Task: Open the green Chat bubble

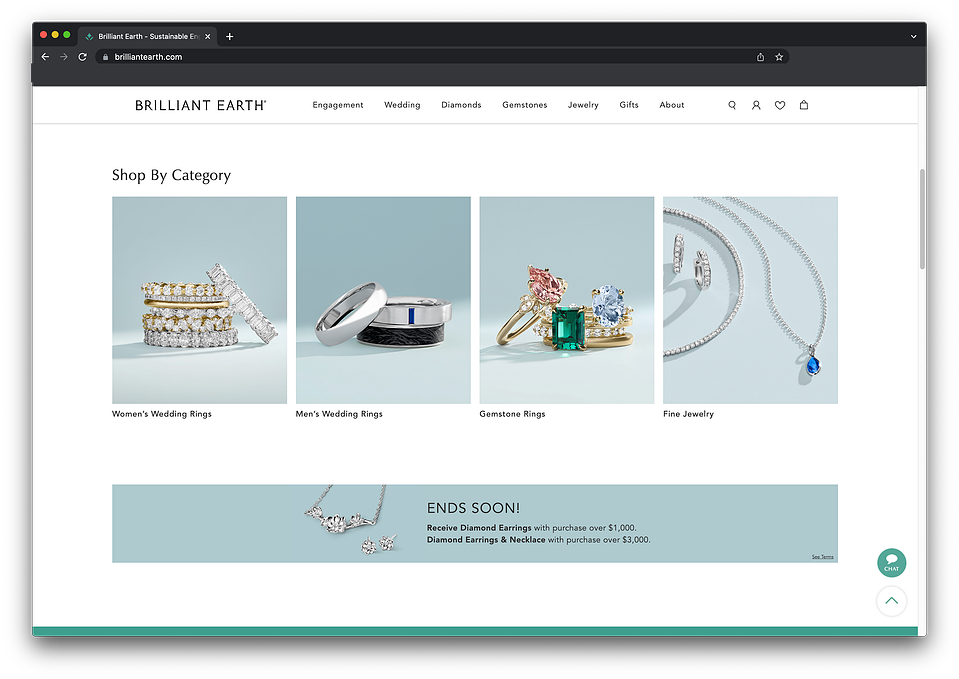Action: pos(892,563)
